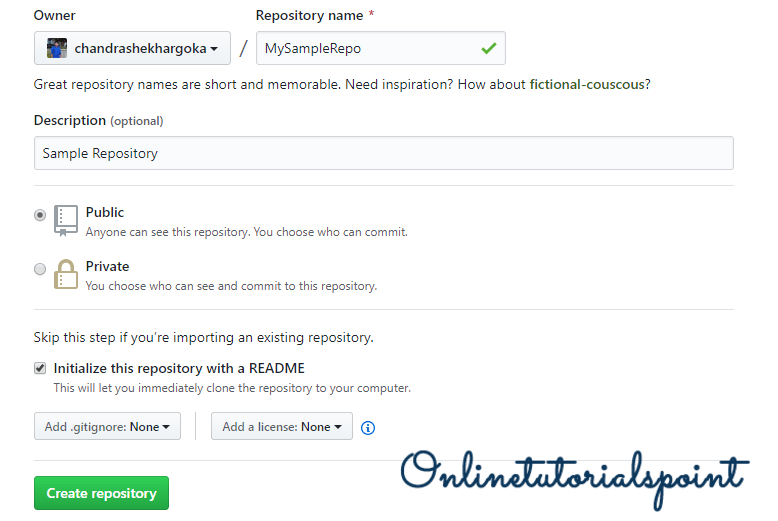Click the private repository lock icon
The height and width of the screenshot is (521, 778).
point(66,274)
